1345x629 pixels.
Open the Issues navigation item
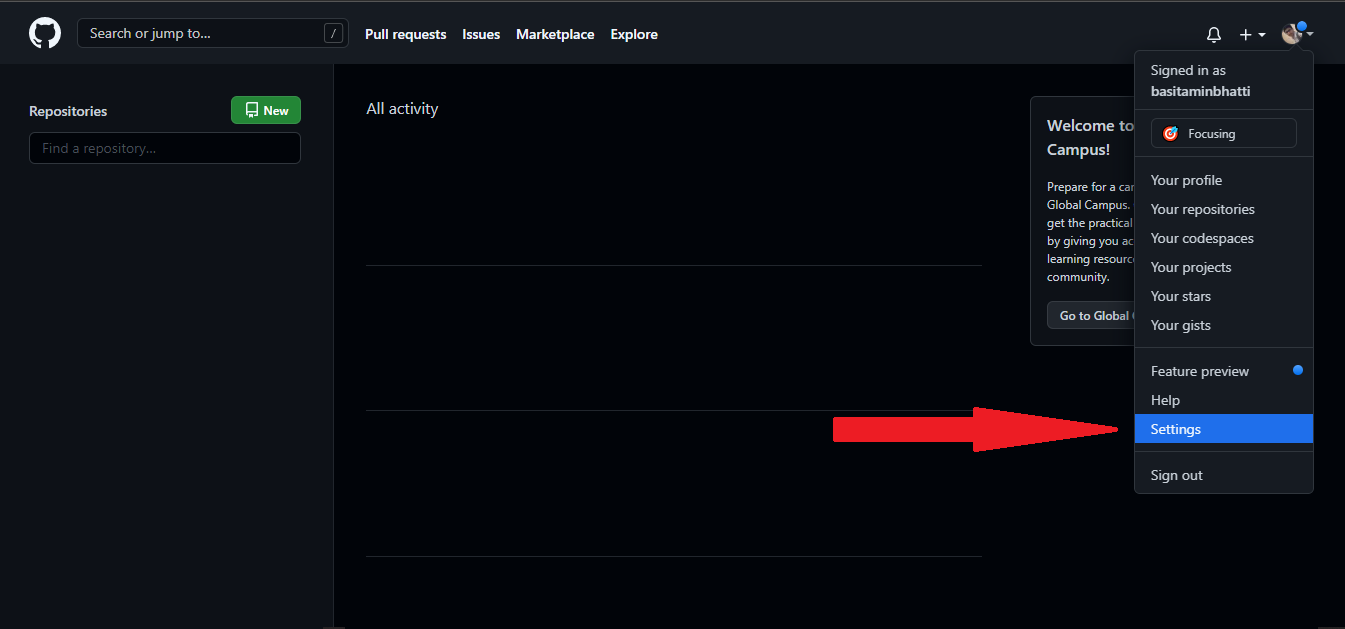(481, 34)
